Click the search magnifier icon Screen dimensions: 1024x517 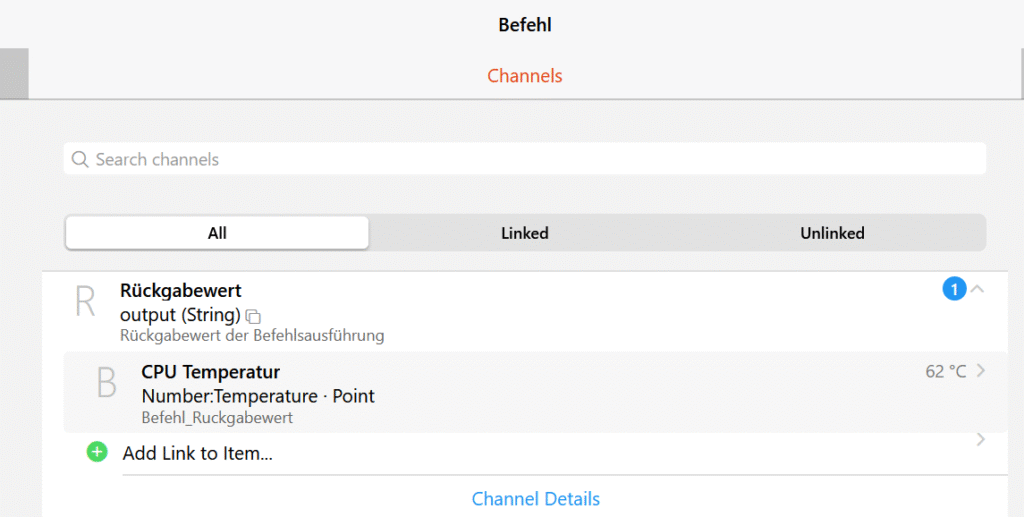point(80,159)
